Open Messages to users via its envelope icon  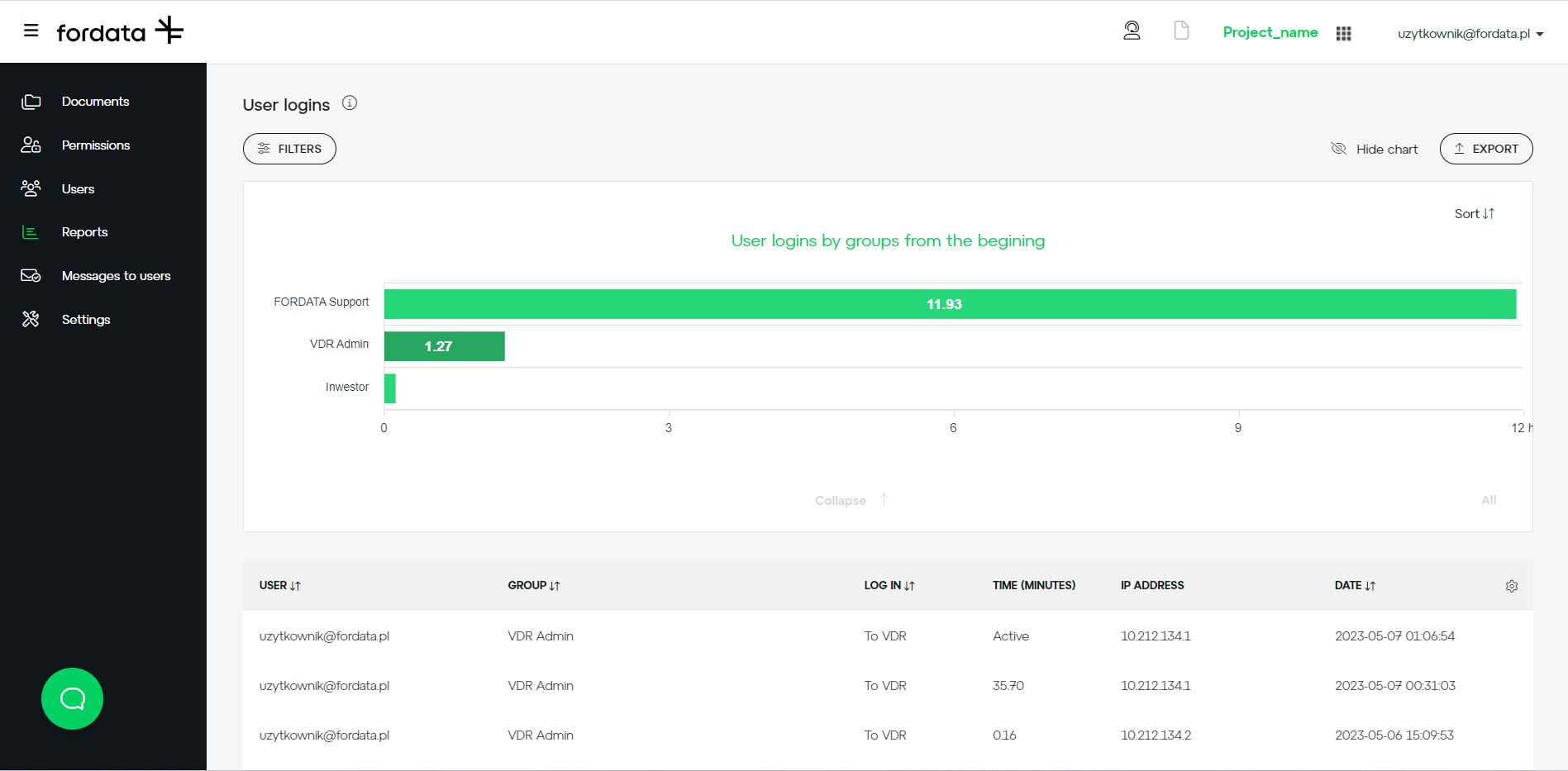click(x=31, y=275)
